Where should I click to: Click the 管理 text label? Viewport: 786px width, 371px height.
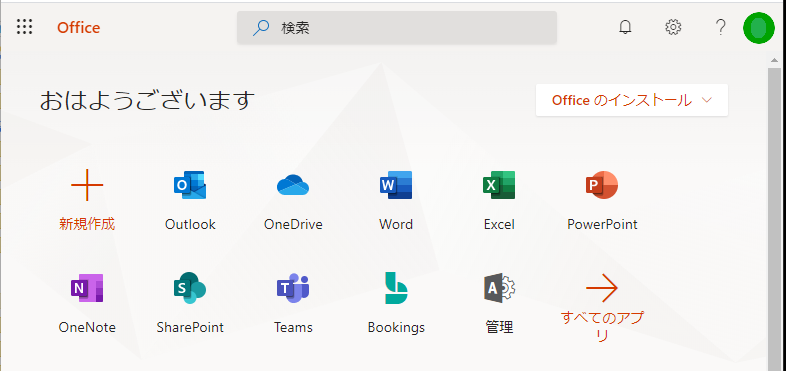pos(499,327)
